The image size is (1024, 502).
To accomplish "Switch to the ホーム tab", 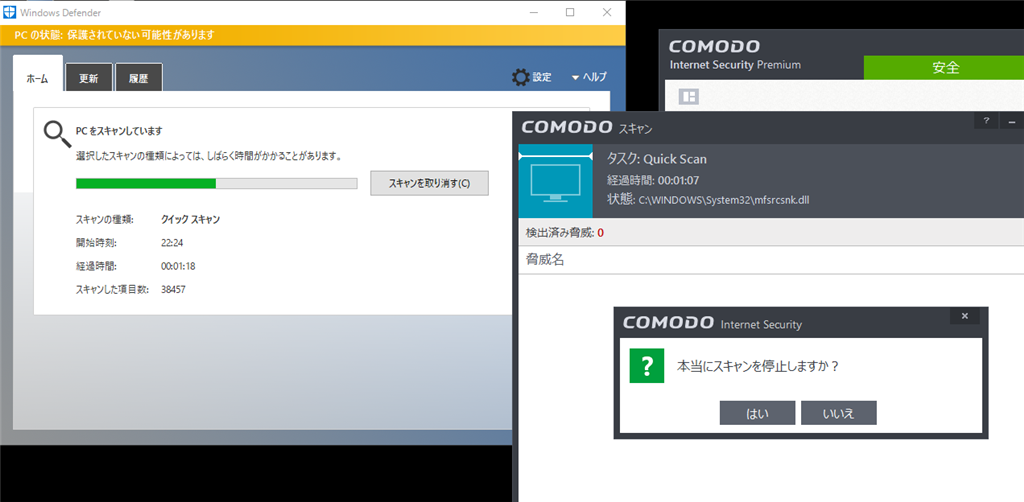I will pos(37,73).
